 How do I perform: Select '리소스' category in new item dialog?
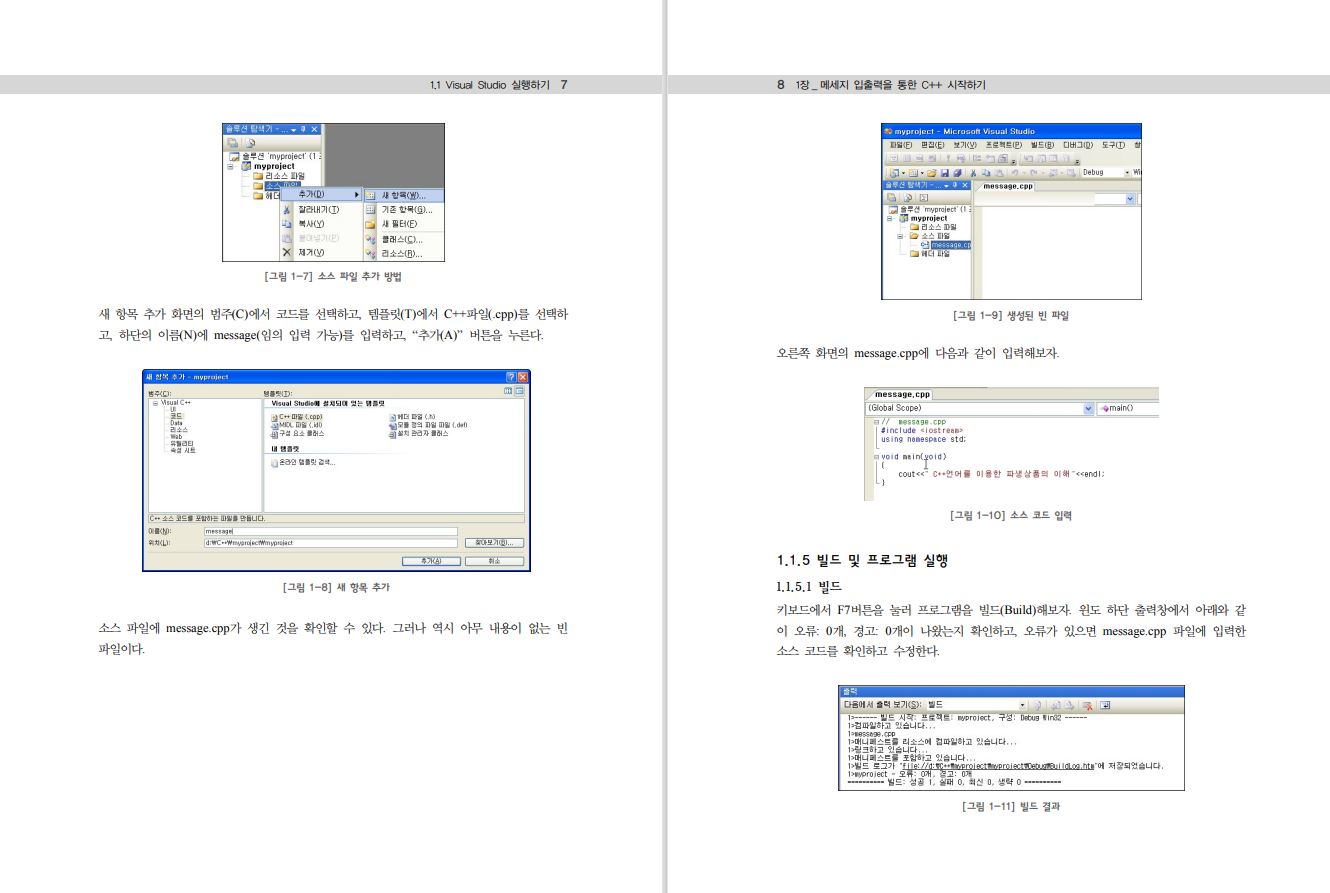[178, 430]
